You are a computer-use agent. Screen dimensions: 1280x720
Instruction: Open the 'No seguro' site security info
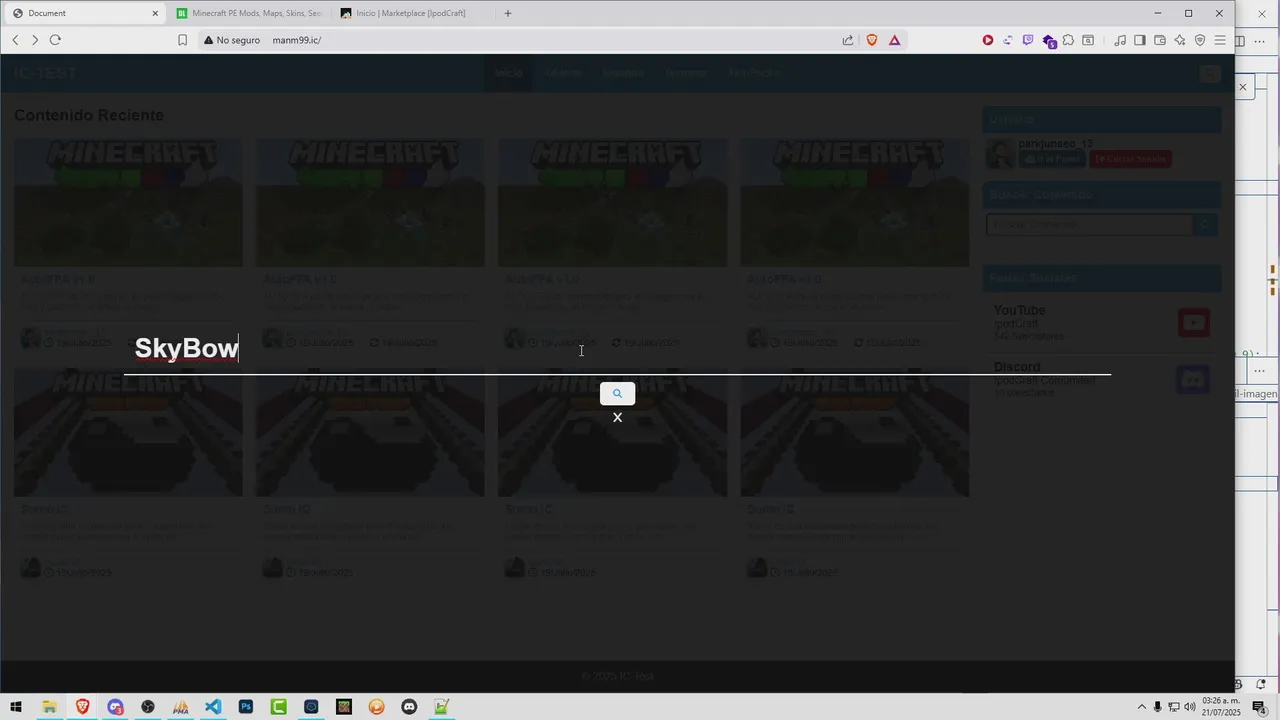point(232,40)
